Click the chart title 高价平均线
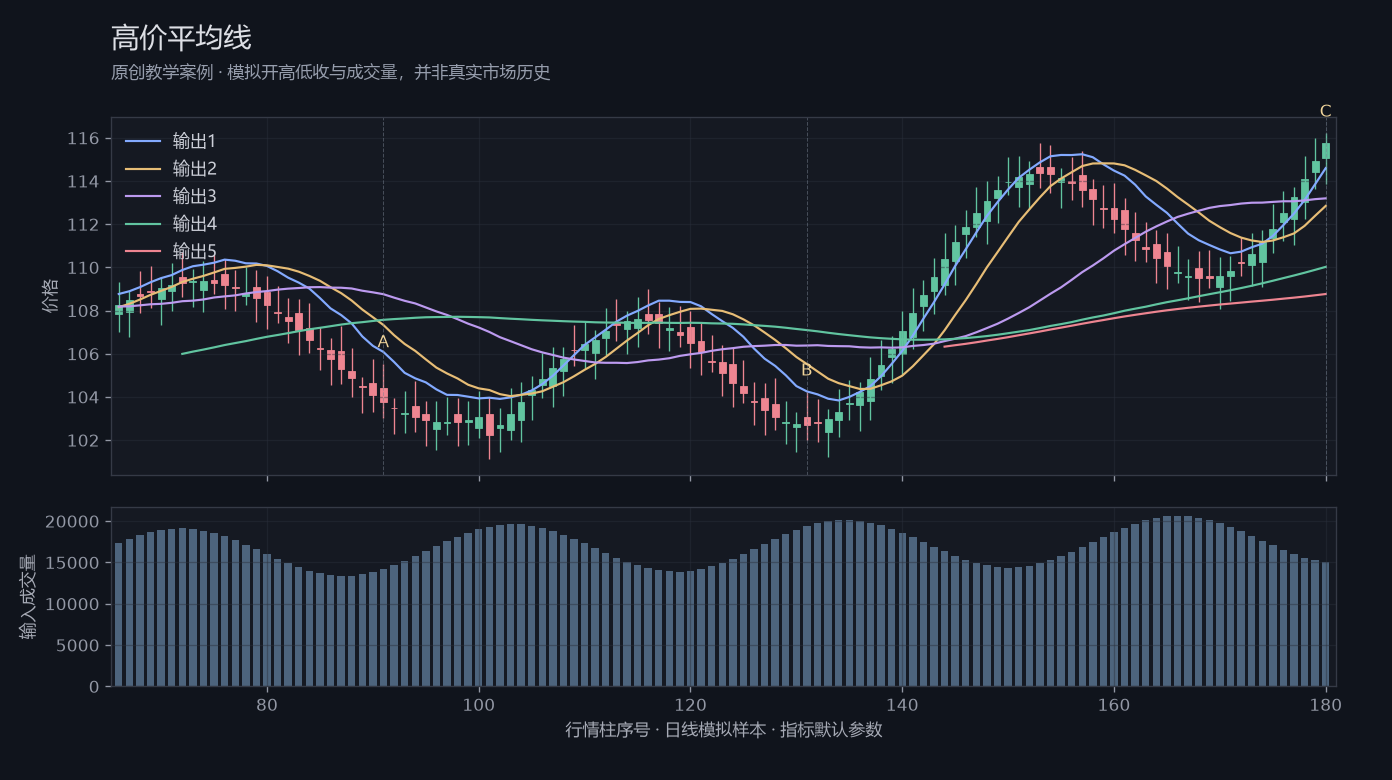This screenshot has height=780, width=1392. (181, 38)
